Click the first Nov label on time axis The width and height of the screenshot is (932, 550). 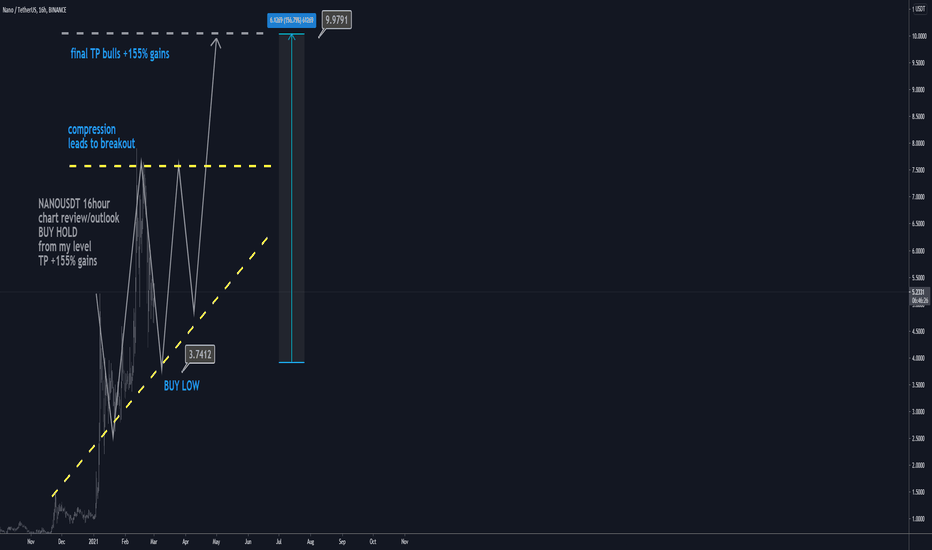(31, 542)
